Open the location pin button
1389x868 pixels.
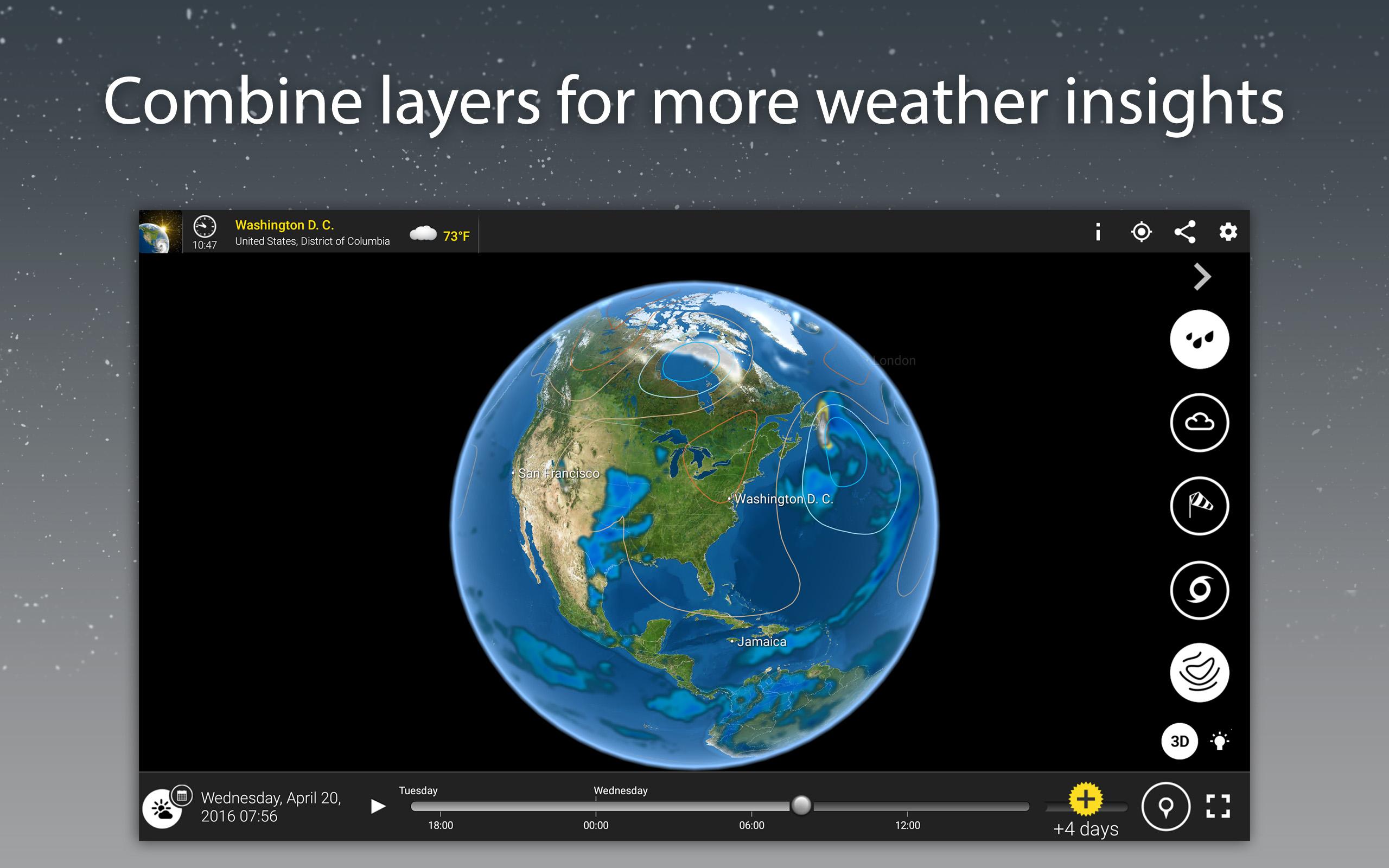(x=1165, y=807)
